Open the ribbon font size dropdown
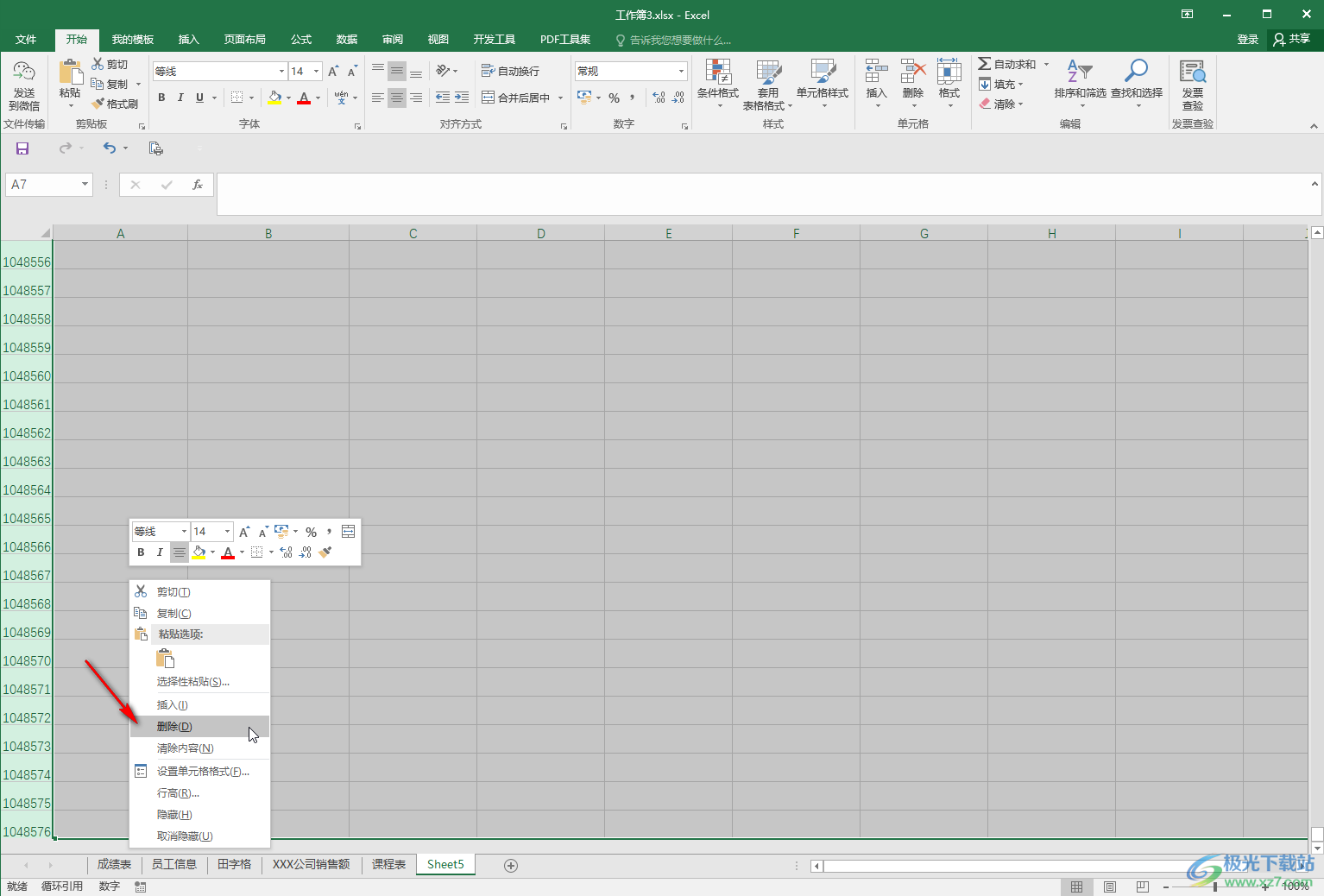1324x896 pixels. pos(317,72)
